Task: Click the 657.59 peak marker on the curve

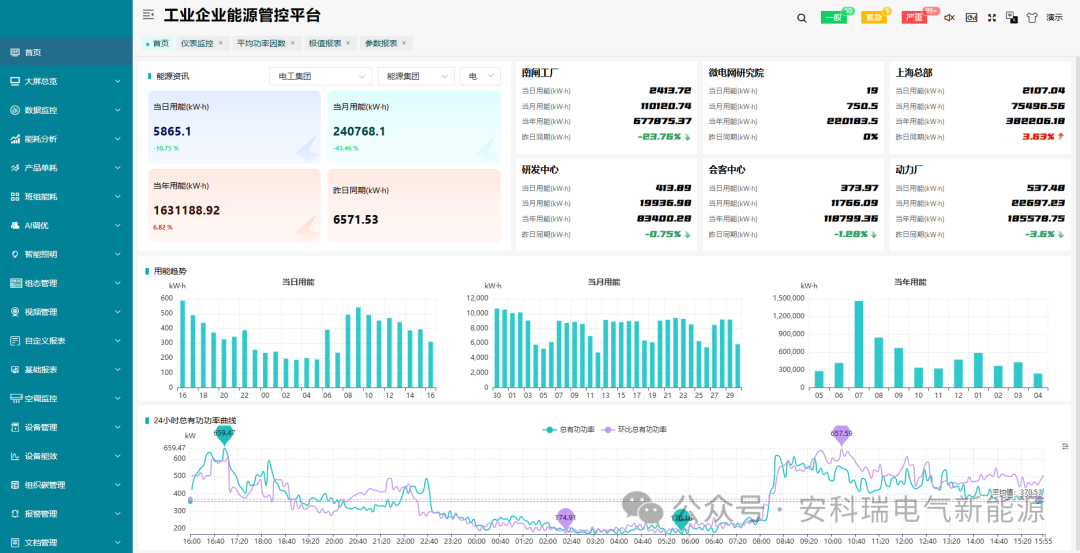Action: (x=842, y=435)
